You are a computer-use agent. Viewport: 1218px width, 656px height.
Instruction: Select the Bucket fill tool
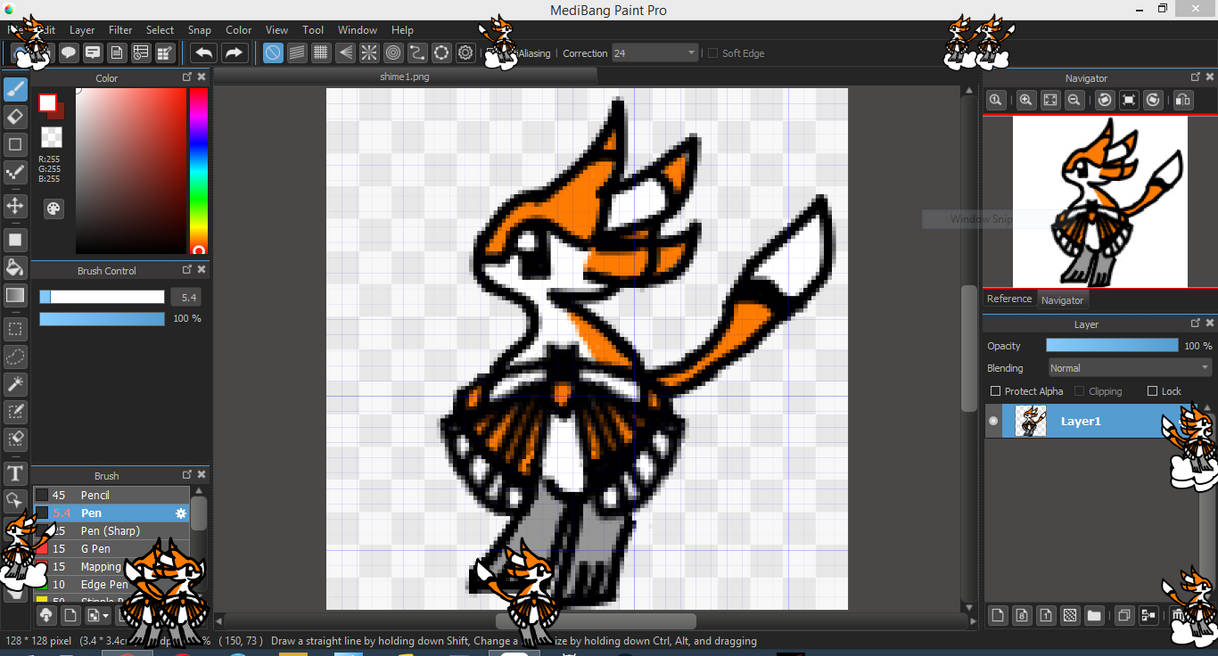click(x=15, y=267)
